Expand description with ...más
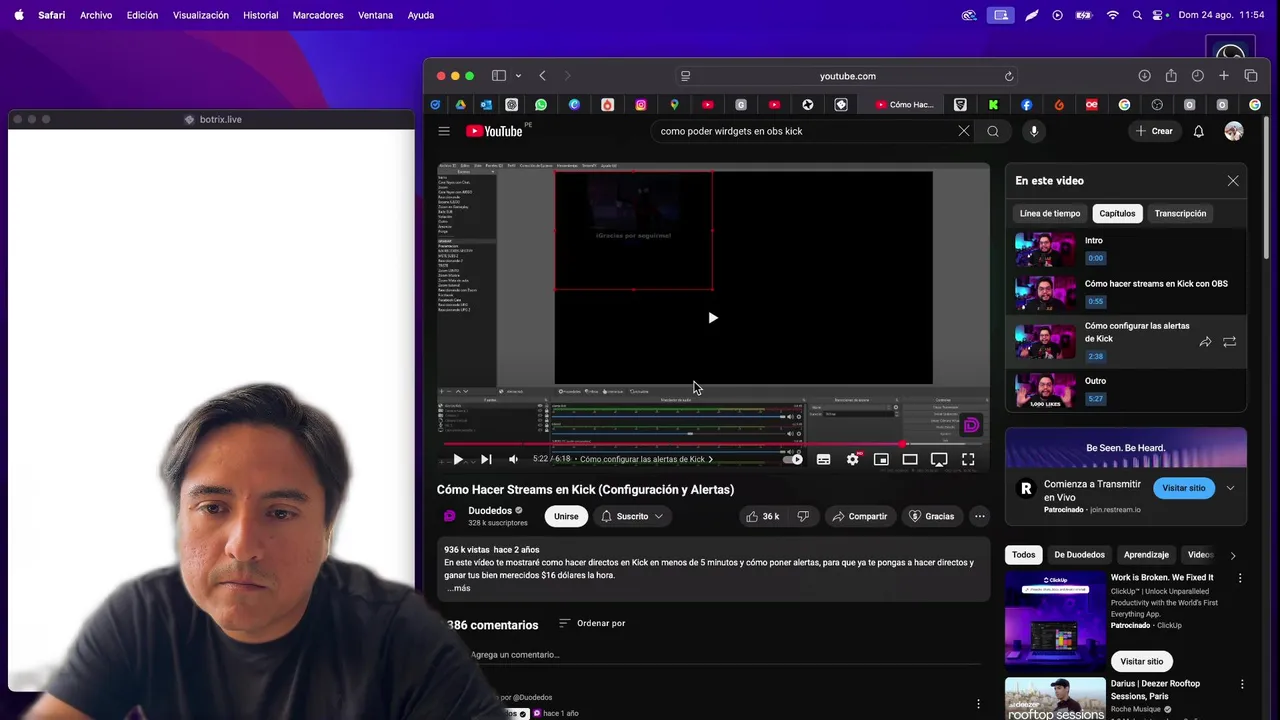1280x720 pixels. pos(458,588)
